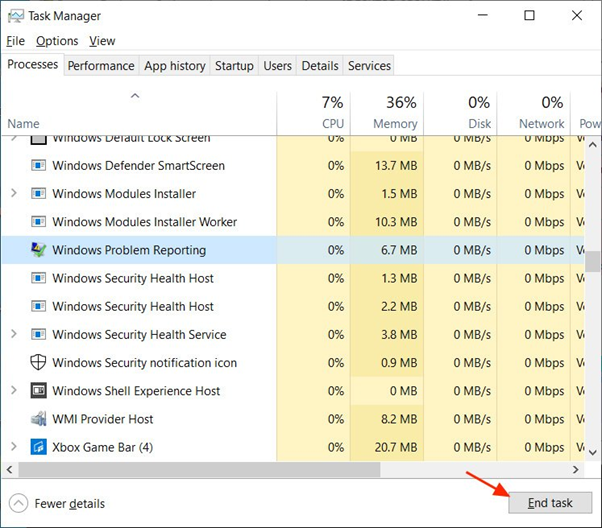Switch to the Startup tab
The height and width of the screenshot is (528, 602).
pyautogui.click(x=234, y=66)
